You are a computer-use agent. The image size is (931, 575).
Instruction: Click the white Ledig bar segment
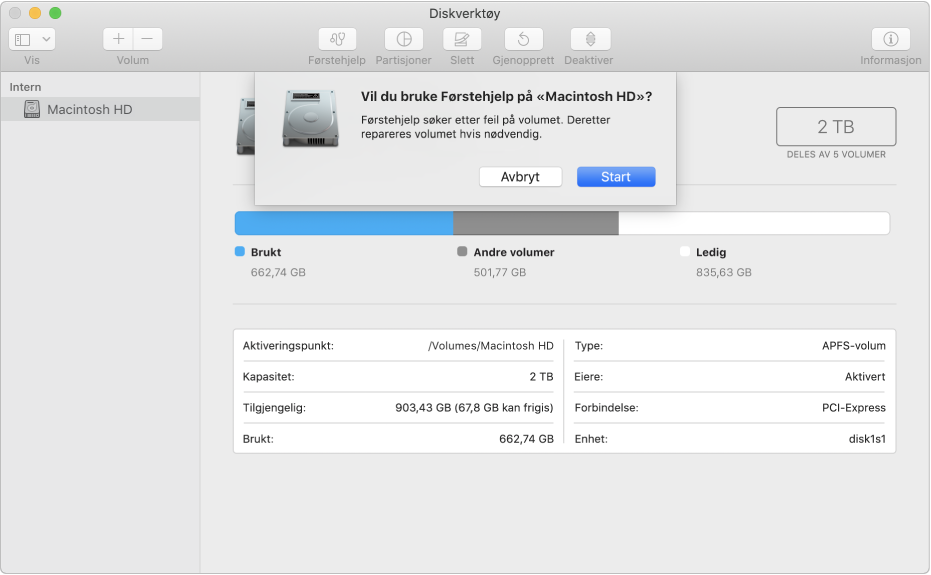[x=754, y=223]
